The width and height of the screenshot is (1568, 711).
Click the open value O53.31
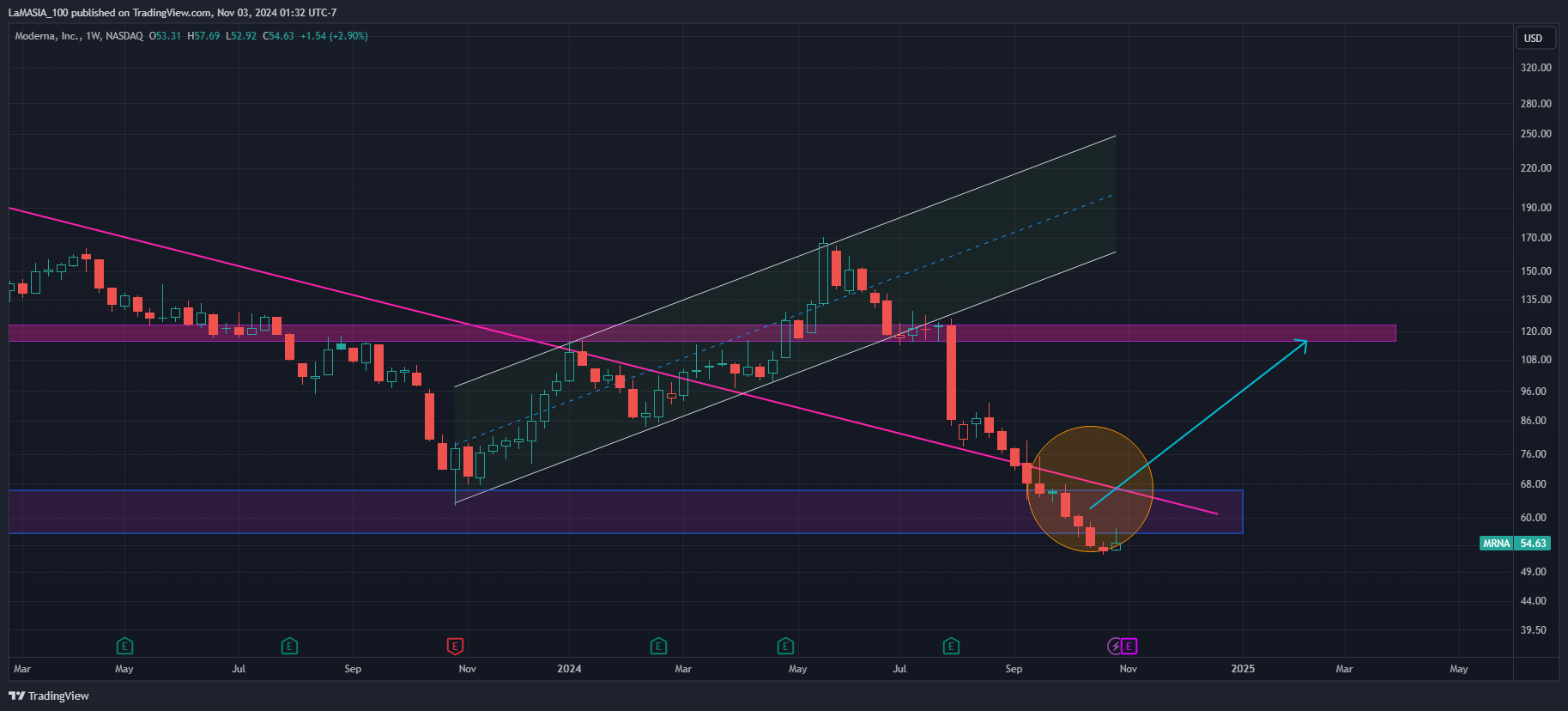click(x=165, y=36)
